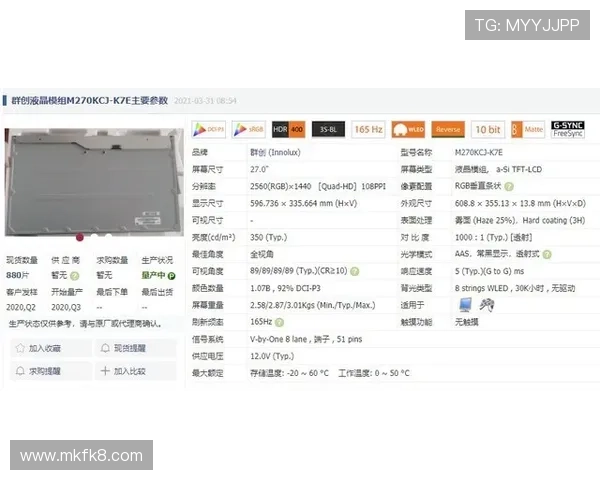Click supply voltage 12.0V (Typ.)
The image size is (600, 480).
click(272, 356)
